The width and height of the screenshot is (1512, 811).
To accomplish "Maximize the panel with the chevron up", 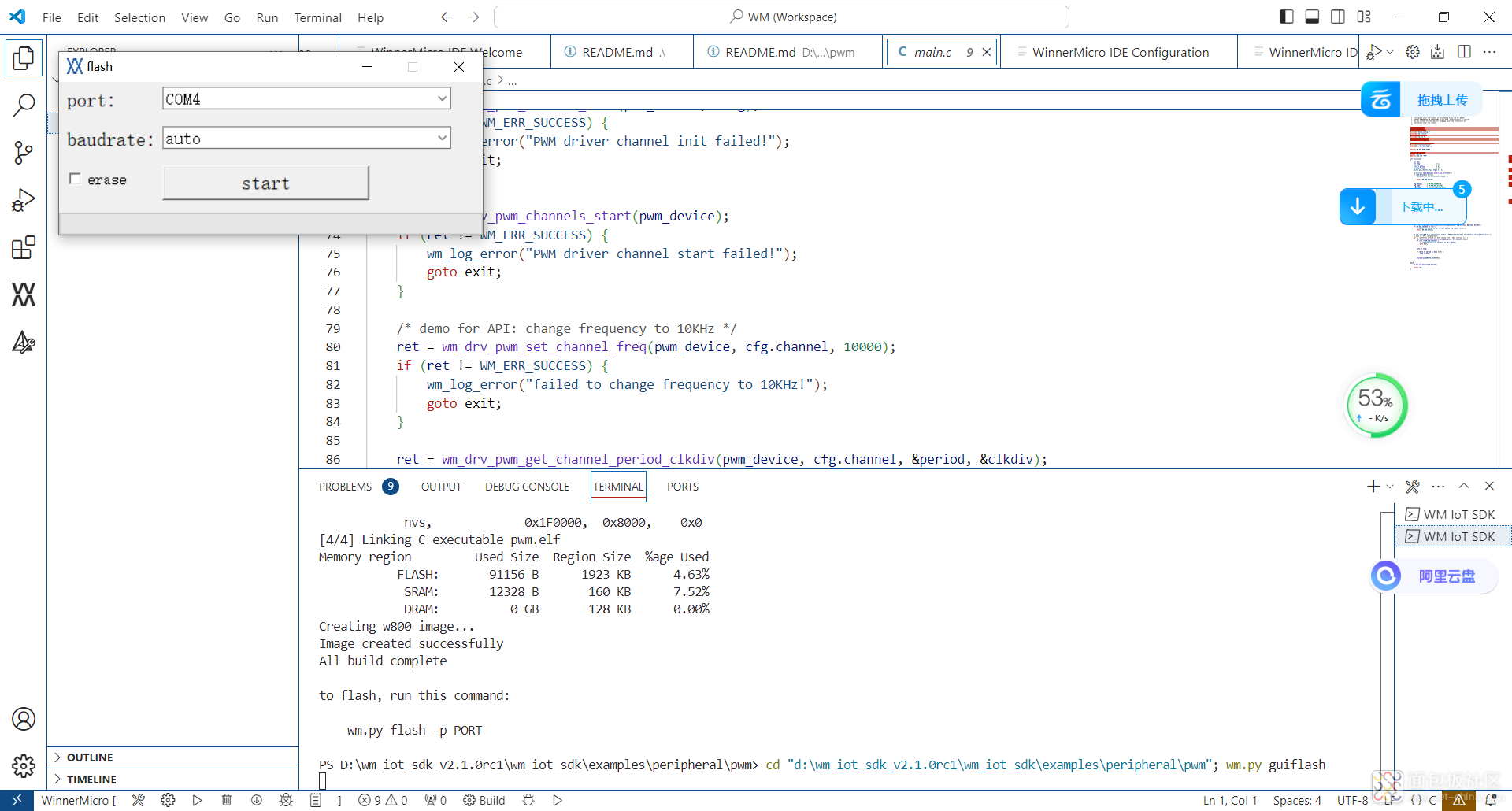I will click(1464, 487).
